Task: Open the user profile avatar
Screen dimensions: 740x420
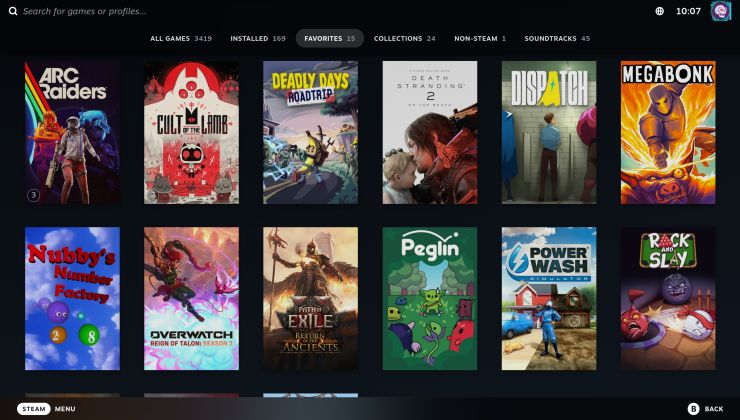Action: point(721,11)
